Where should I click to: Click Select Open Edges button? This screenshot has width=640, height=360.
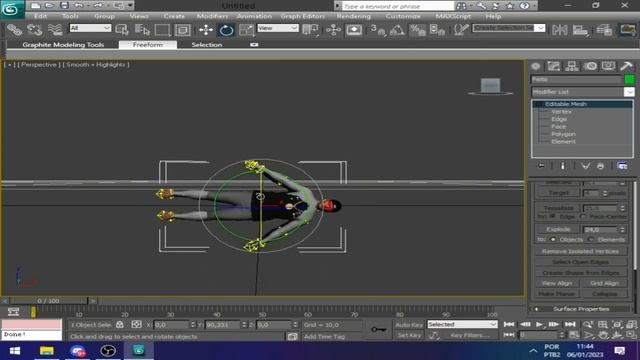[580, 262]
